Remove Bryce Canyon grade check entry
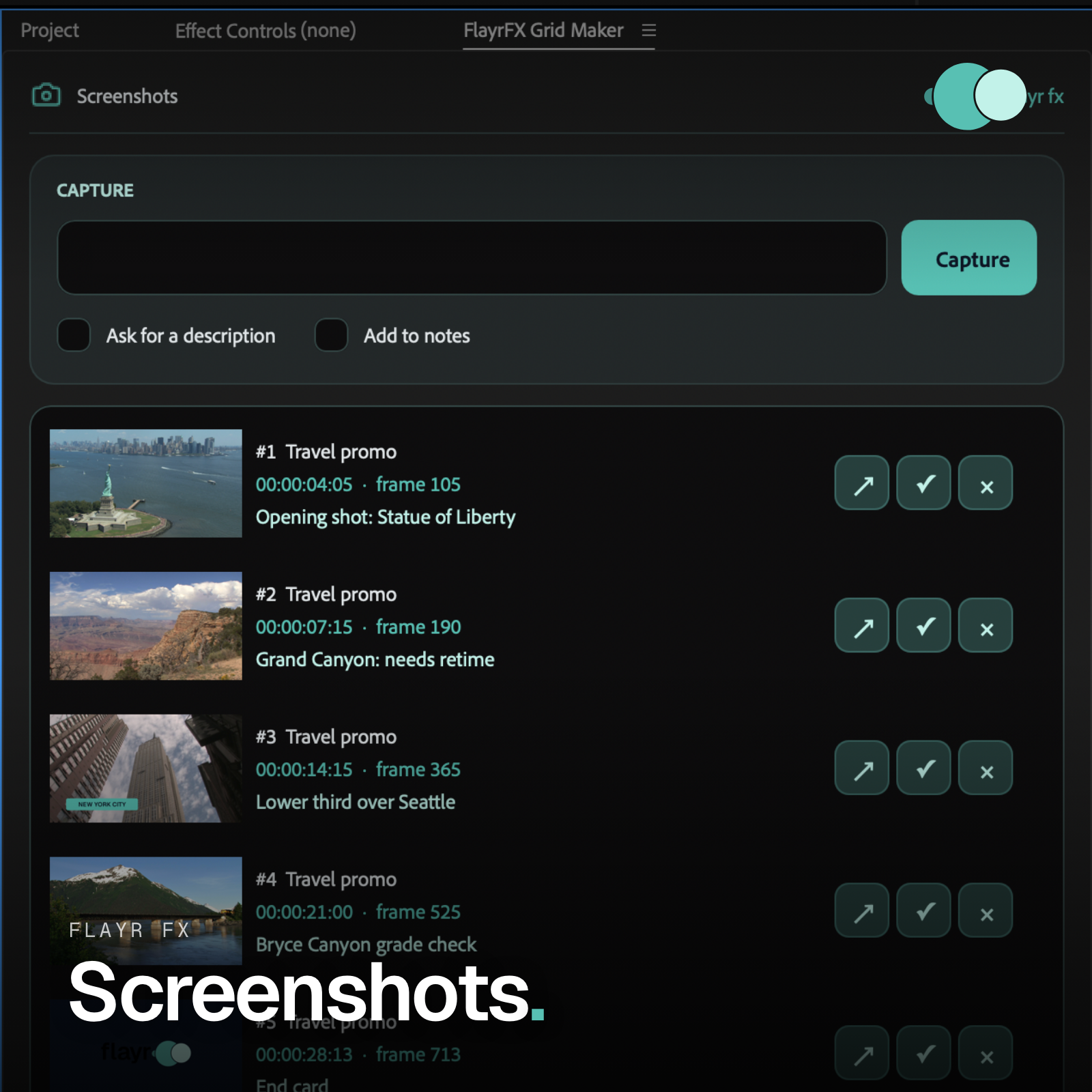 986,911
